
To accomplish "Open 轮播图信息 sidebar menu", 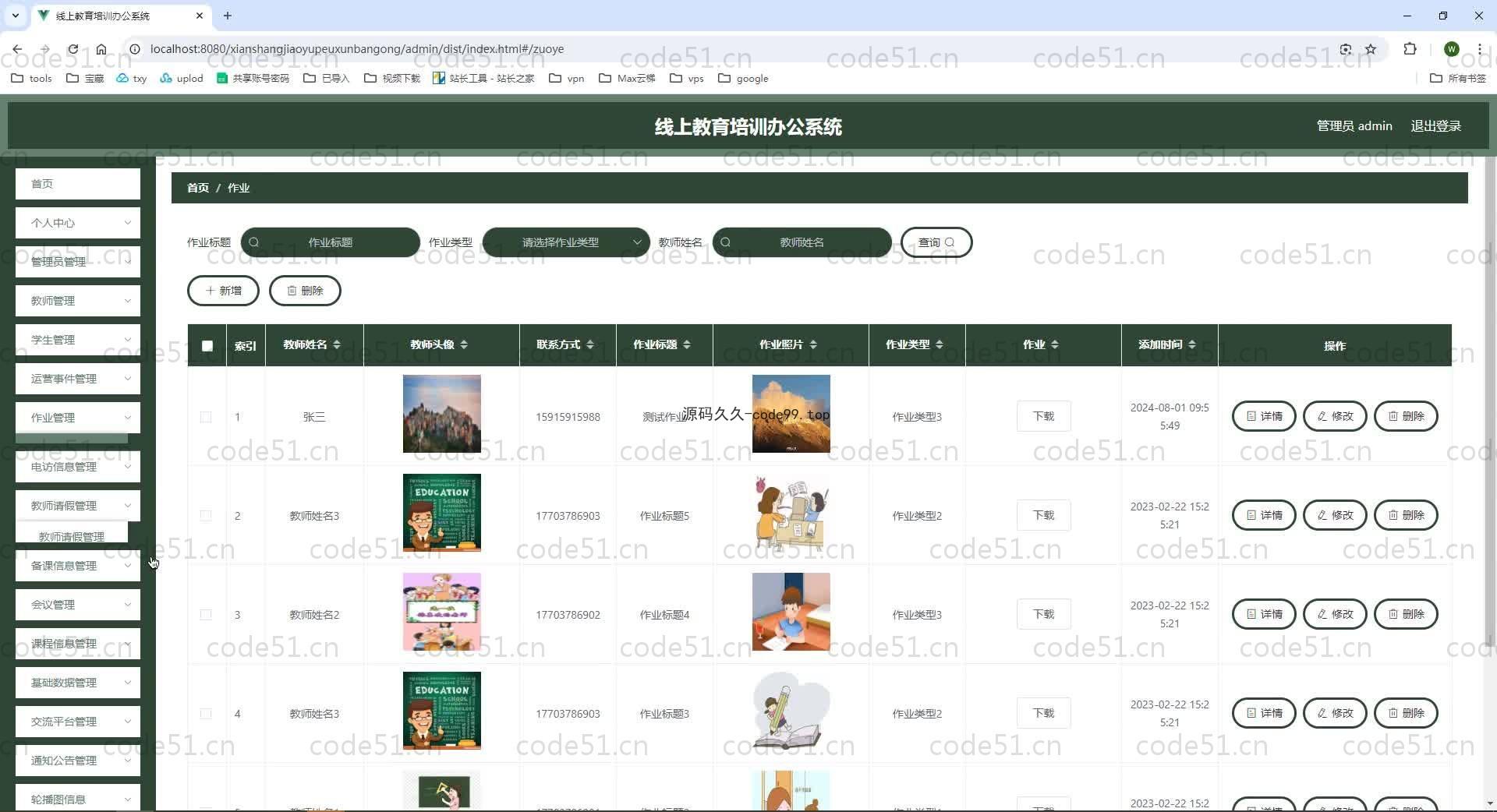I will [x=78, y=798].
